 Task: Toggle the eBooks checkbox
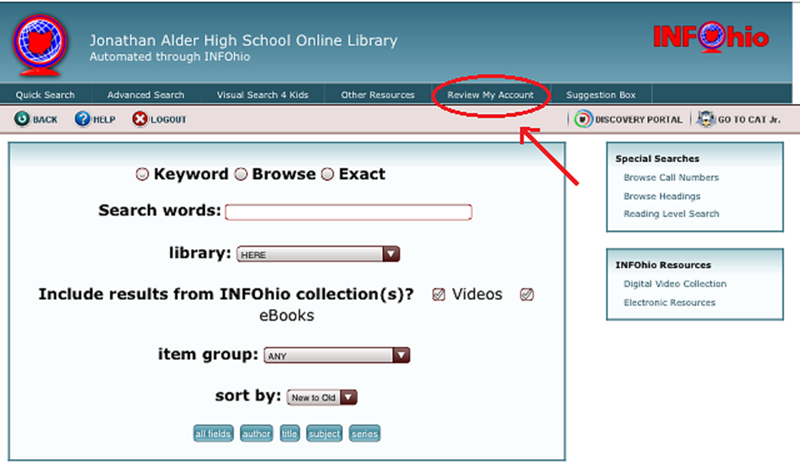527,294
